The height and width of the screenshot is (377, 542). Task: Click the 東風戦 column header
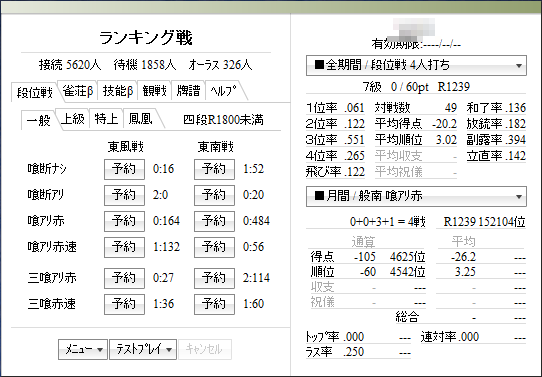click(x=125, y=147)
